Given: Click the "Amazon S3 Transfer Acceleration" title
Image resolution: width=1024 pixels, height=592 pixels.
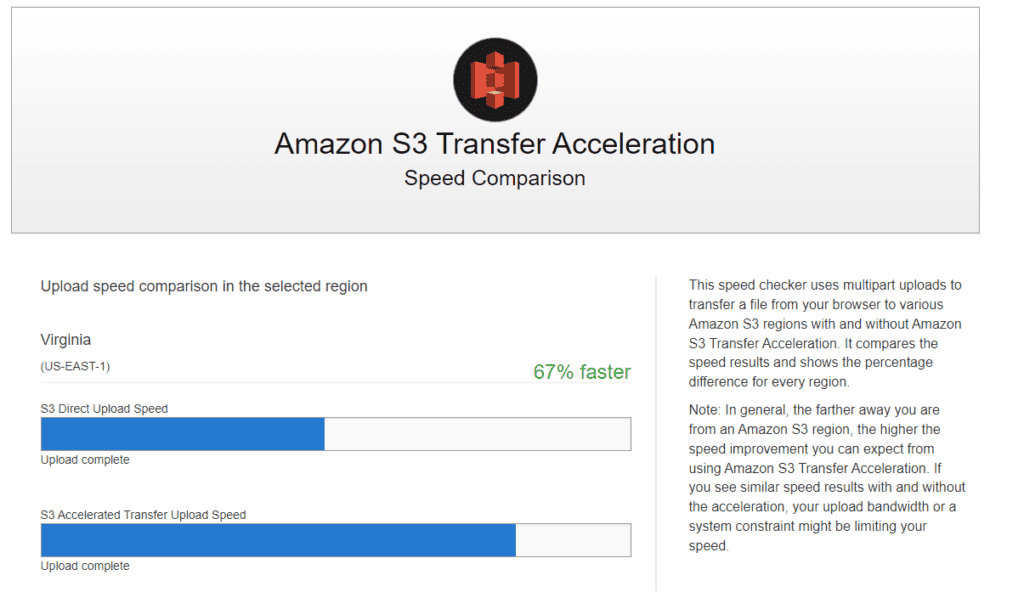Looking at the screenshot, I should (x=494, y=144).
